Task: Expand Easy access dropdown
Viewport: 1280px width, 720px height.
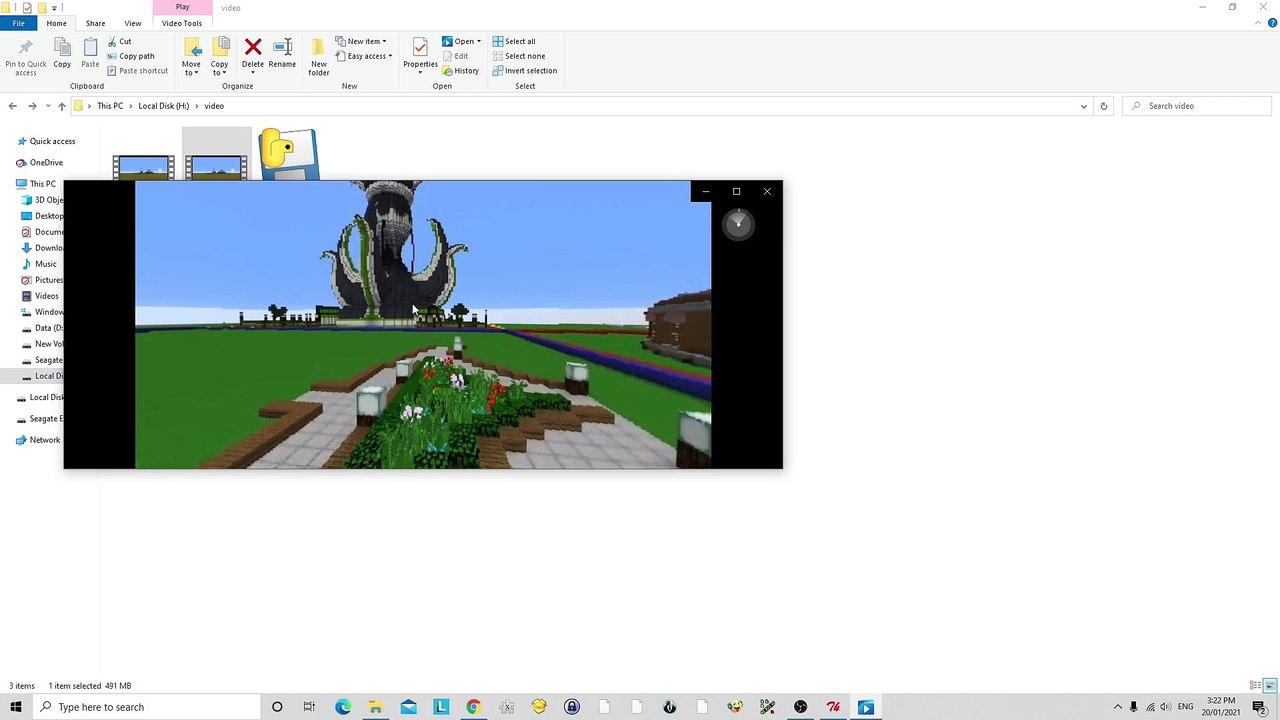Action: click(x=364, y=56)
